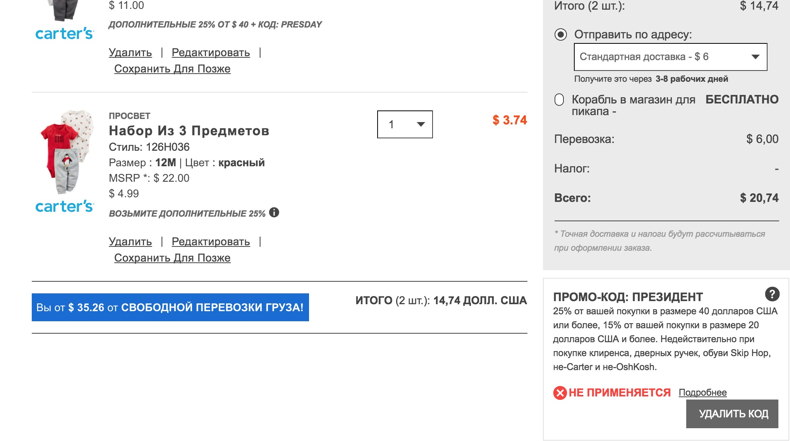Click the ПРОСВЕТ clearance label

click(x=129, y=115)
